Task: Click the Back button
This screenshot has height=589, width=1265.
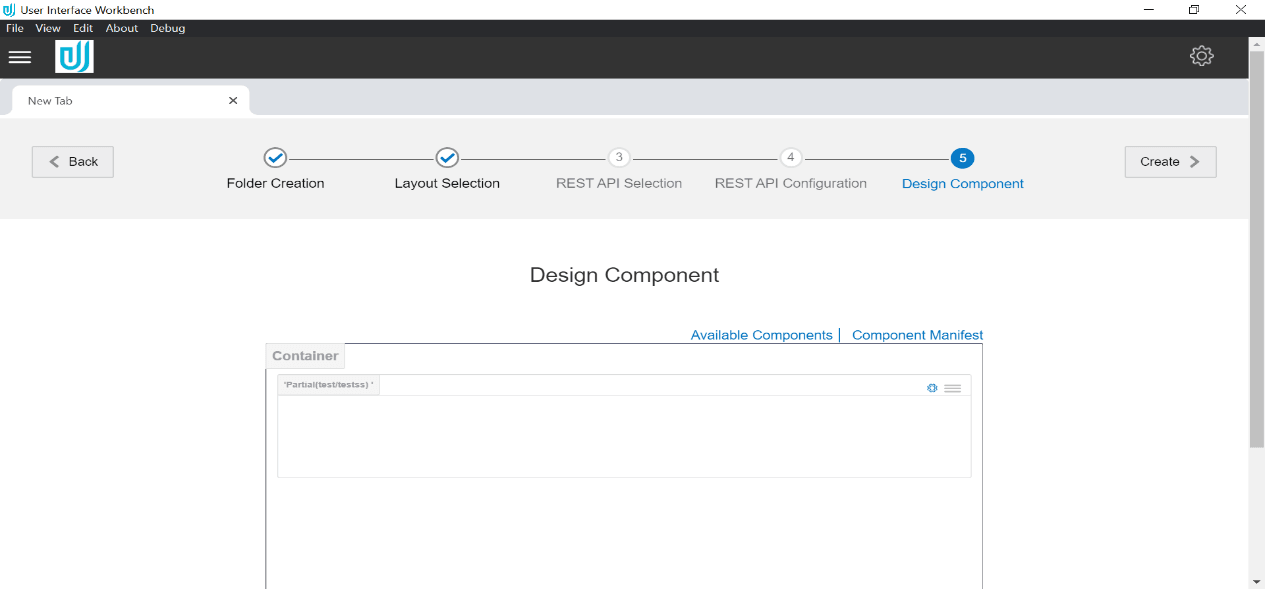Action: point(72,161)
